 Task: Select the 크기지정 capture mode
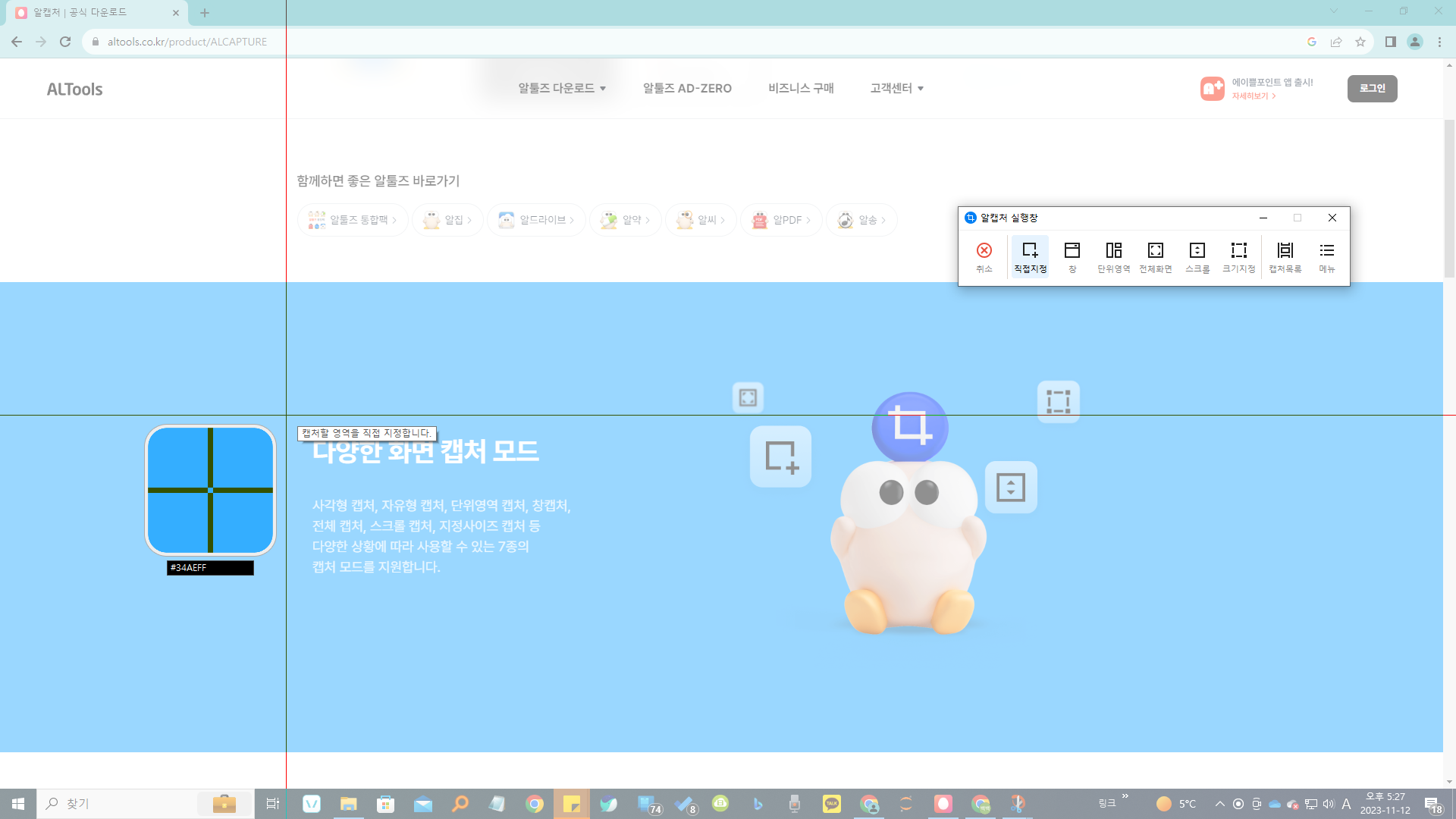coord(1238,256)
